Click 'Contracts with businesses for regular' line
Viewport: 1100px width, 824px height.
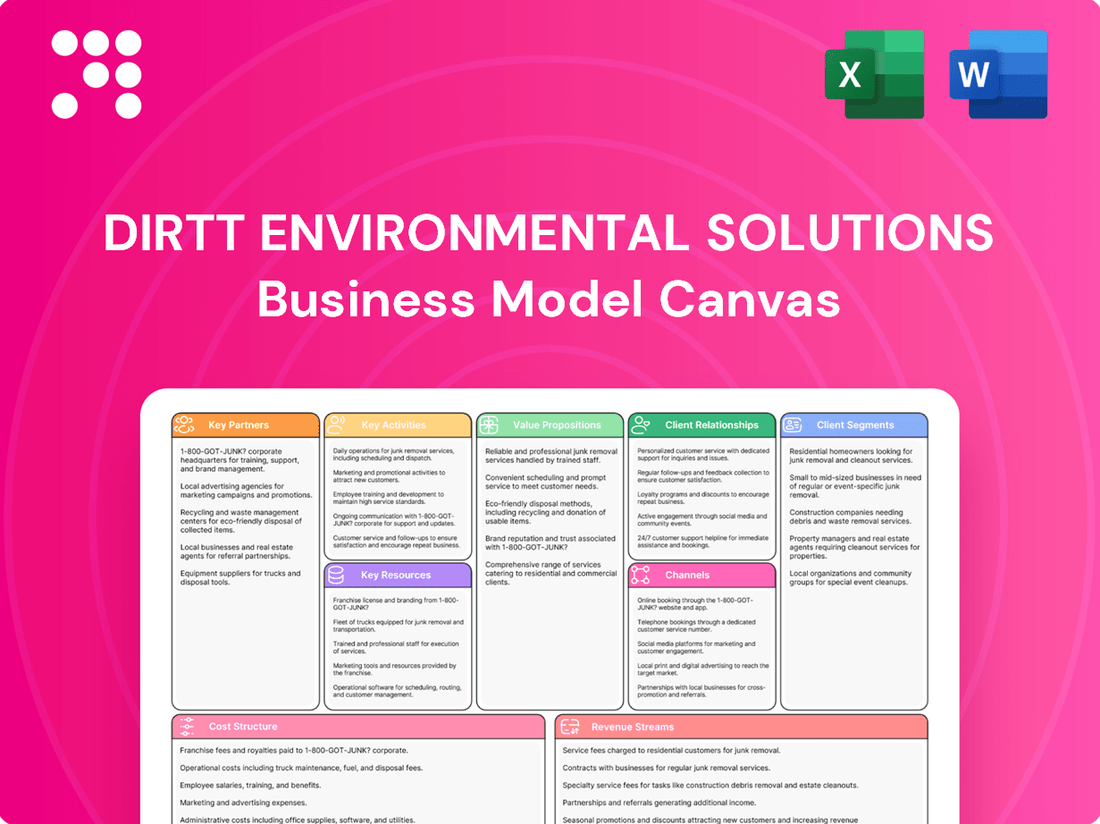click(666, 768)
